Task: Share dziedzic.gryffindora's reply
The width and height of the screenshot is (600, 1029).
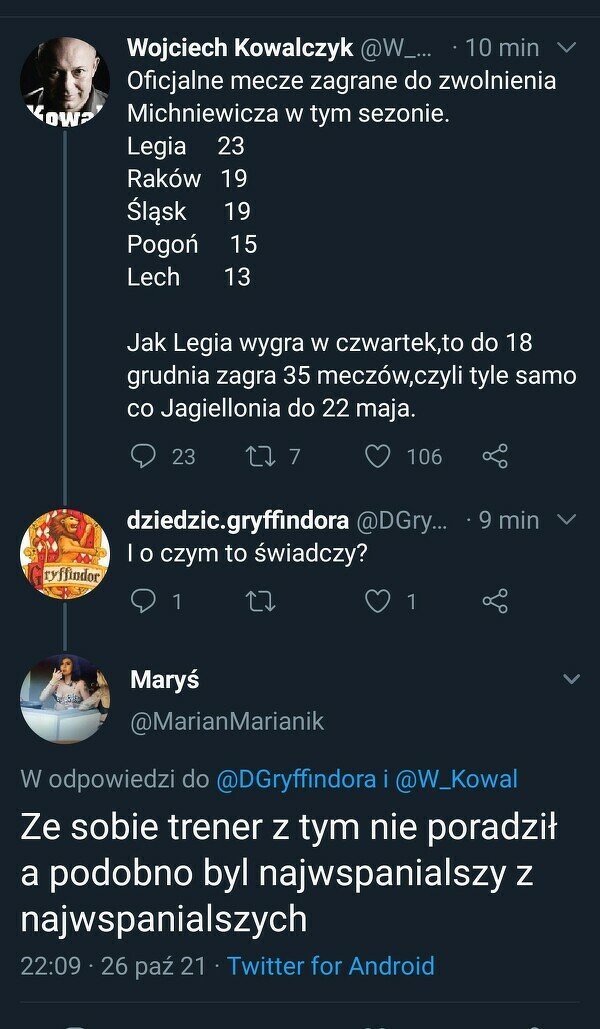Action: 495,601
